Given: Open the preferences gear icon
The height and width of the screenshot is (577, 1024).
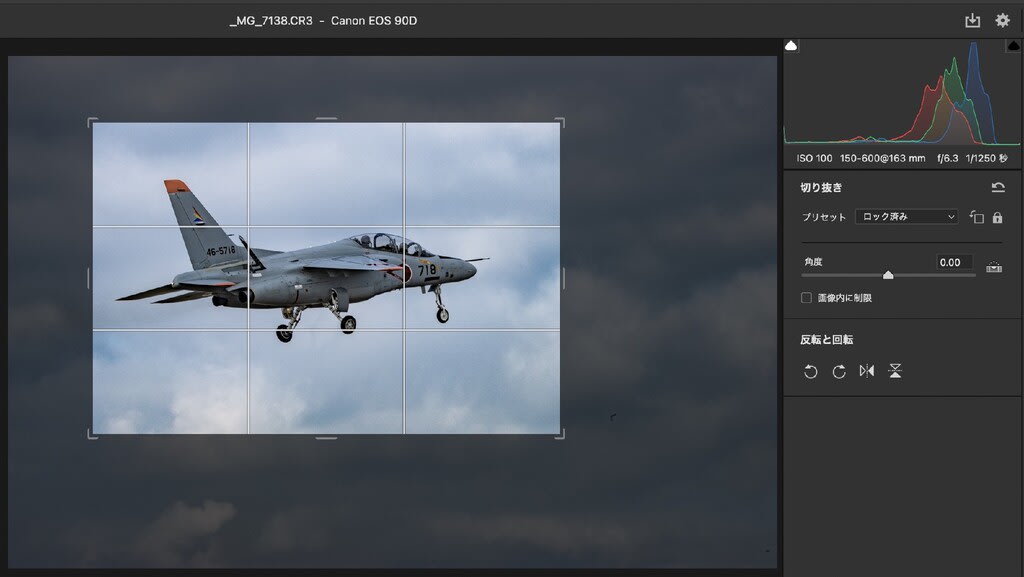Looking at the screenshot, I should [x=1002, y=20].
